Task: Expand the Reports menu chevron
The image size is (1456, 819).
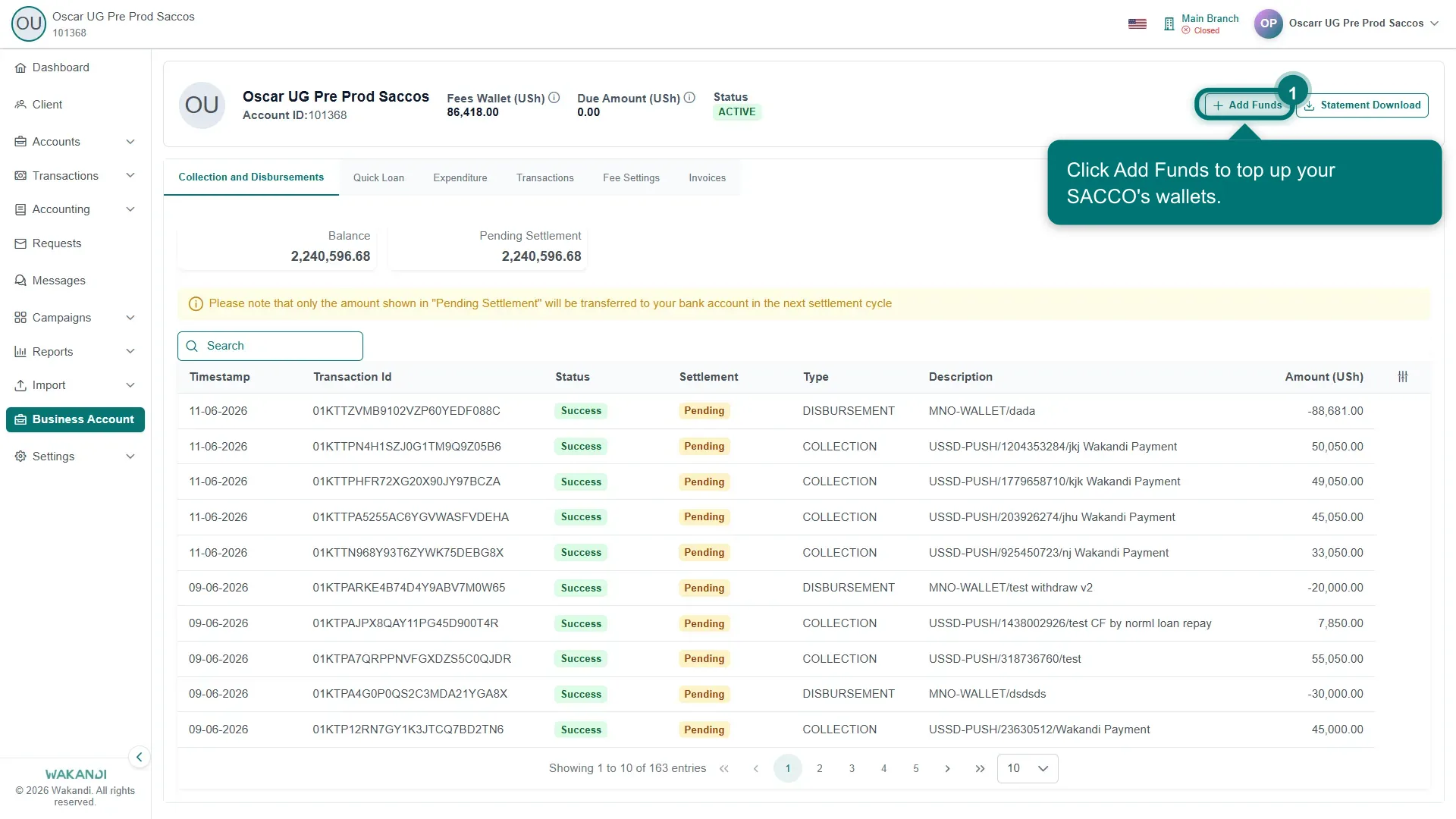Action: [130, 352]
